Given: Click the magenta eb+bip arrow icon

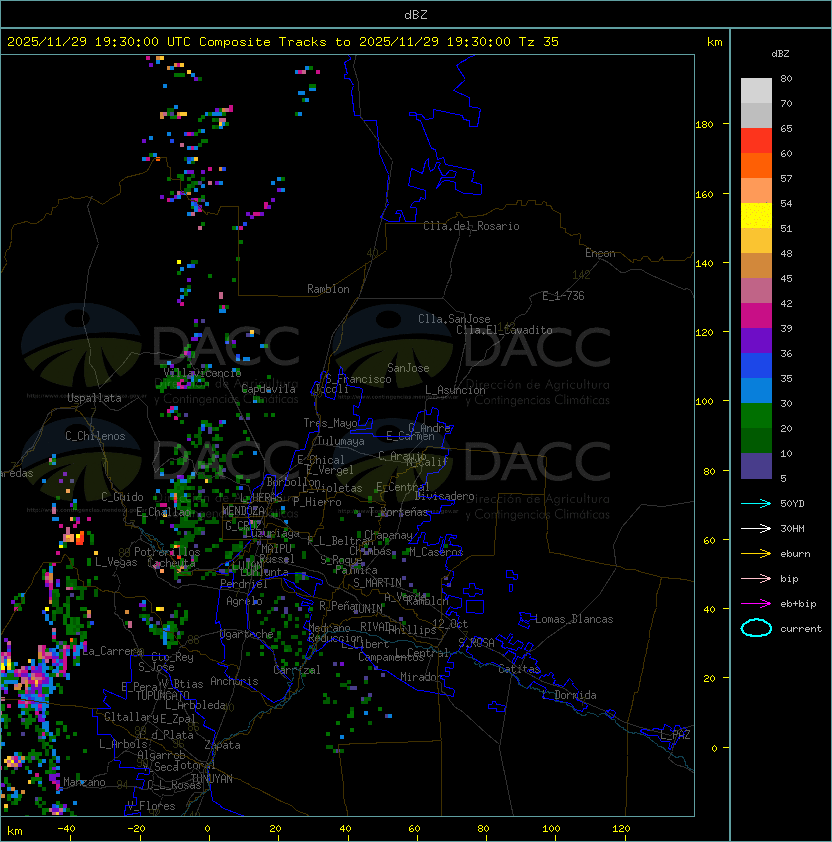Looking at the screenshot, I should click(x=756, y=604).
